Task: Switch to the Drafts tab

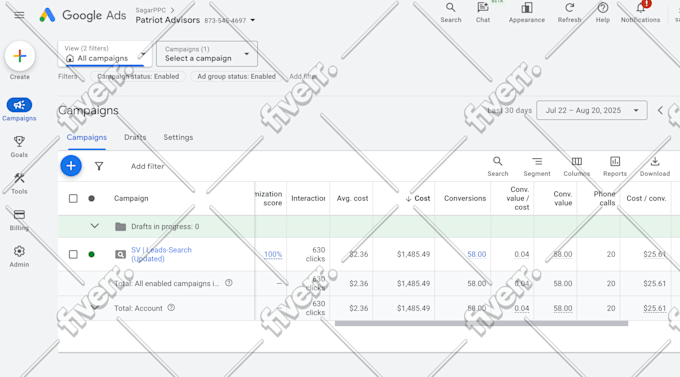Action: pyautogui.click(x=135, y=137)
